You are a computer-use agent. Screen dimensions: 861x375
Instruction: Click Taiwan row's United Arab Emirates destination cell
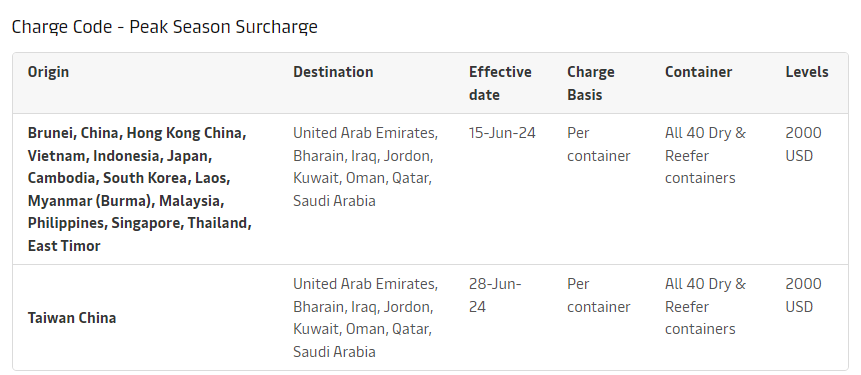click(365, 318)
